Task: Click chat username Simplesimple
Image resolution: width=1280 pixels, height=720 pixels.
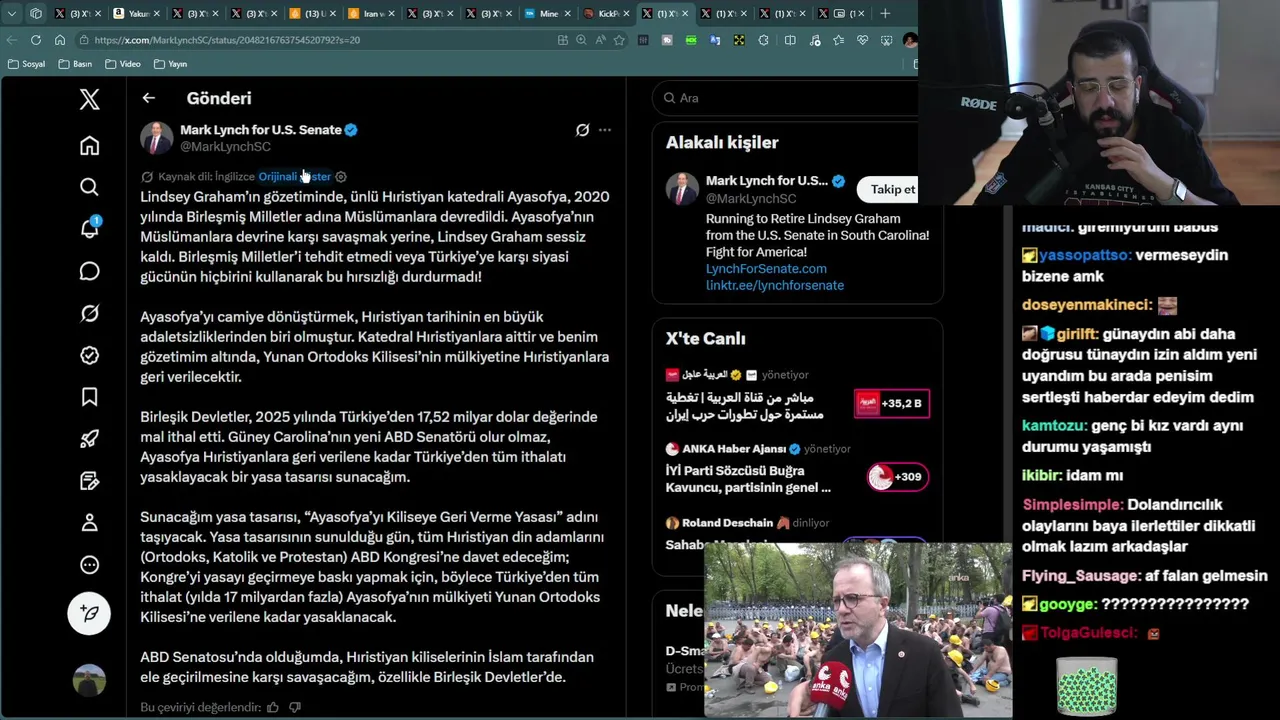Action: 1072,505
